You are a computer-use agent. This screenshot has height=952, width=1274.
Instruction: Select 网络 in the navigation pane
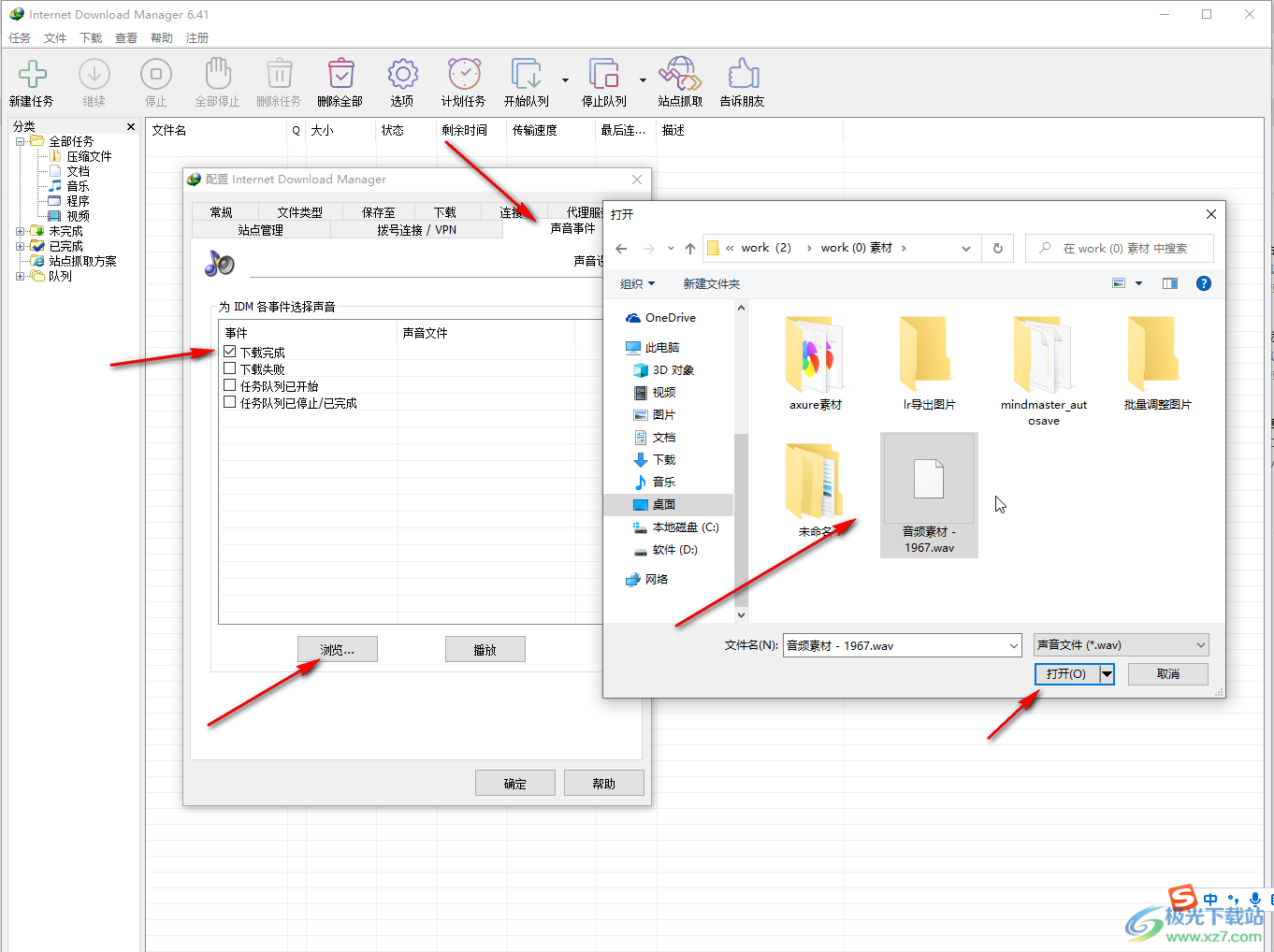point(646,580)
